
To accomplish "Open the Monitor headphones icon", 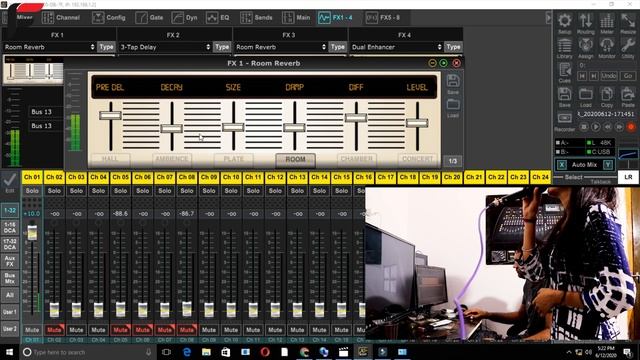I will [607, 48].
